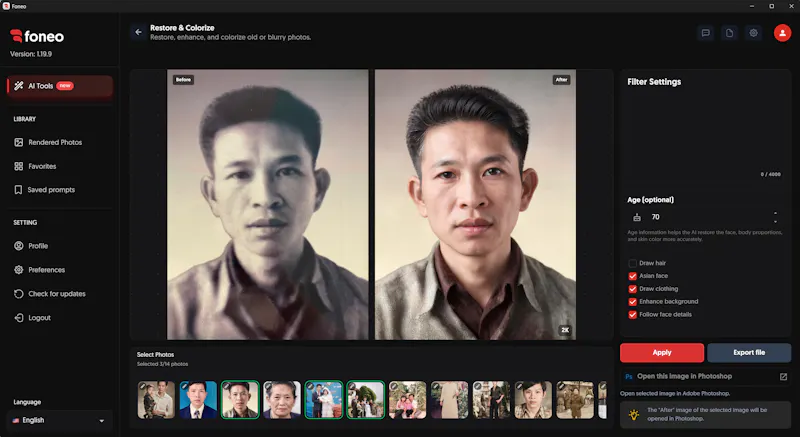
Task: Click the Check for updates refresh icon
Action: 18,294
